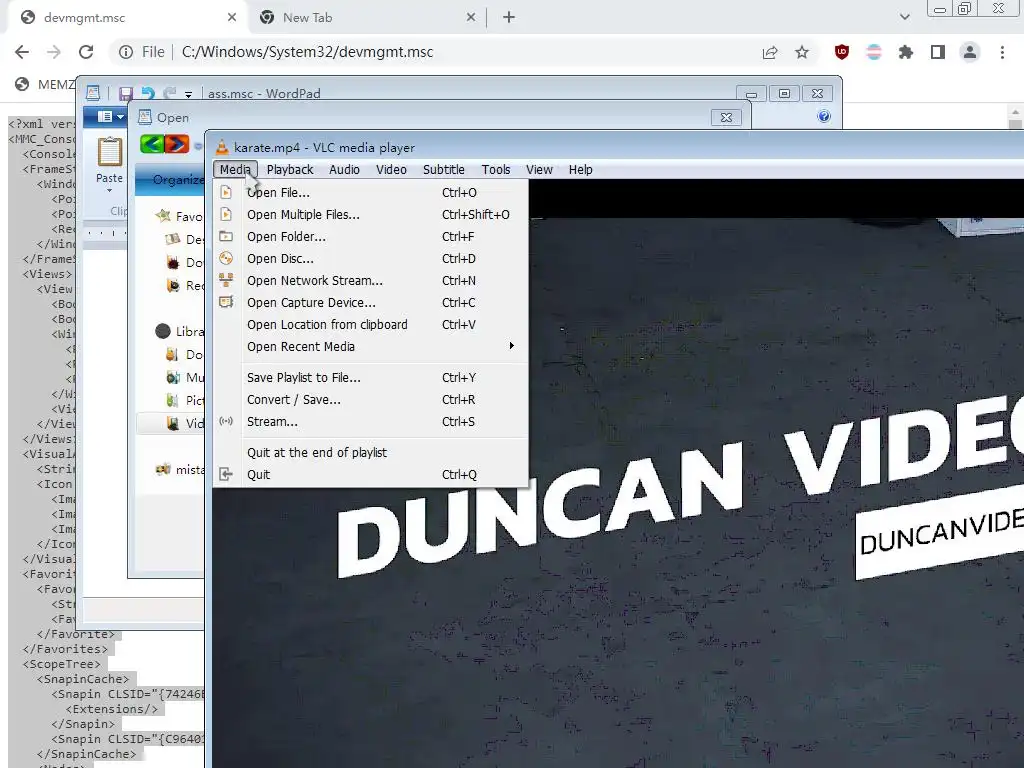Select Music library in Open dialog
This screenshot has width=1024, height=768.
point(185,377)
